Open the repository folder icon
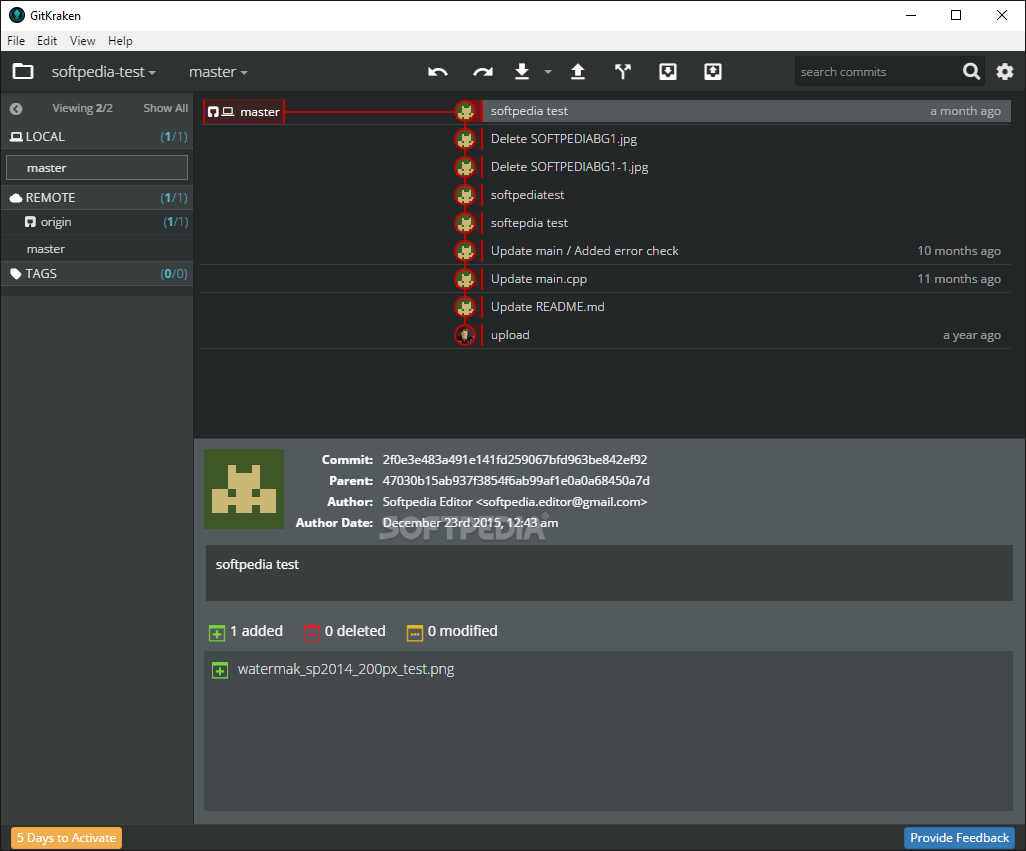This screenshot has height=851, width=1026. [x=23, y=71]
